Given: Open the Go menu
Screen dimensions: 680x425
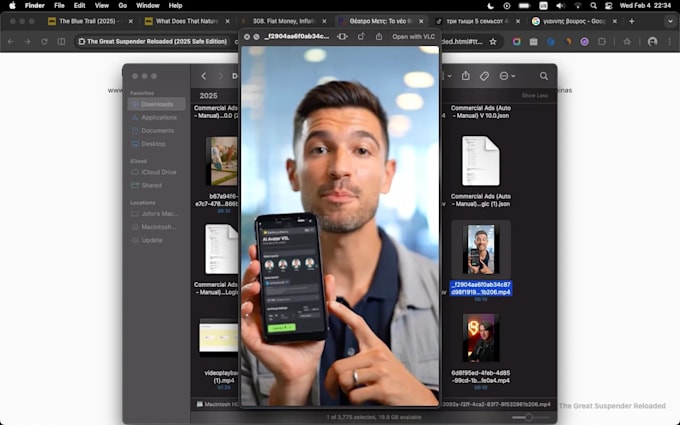Looking at the screenshot, I should click(x=123, y=6).
